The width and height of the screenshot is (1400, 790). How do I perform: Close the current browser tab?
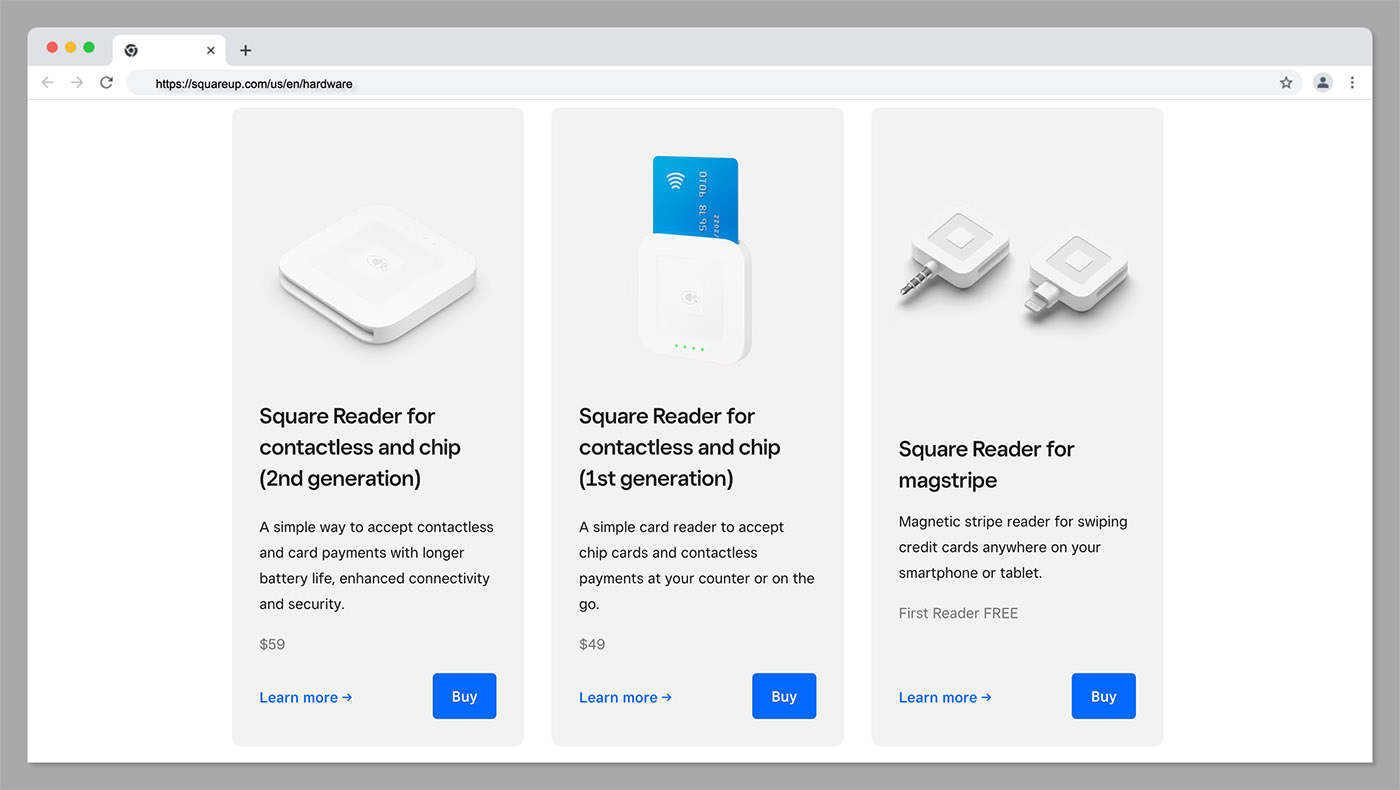(211, 49)
